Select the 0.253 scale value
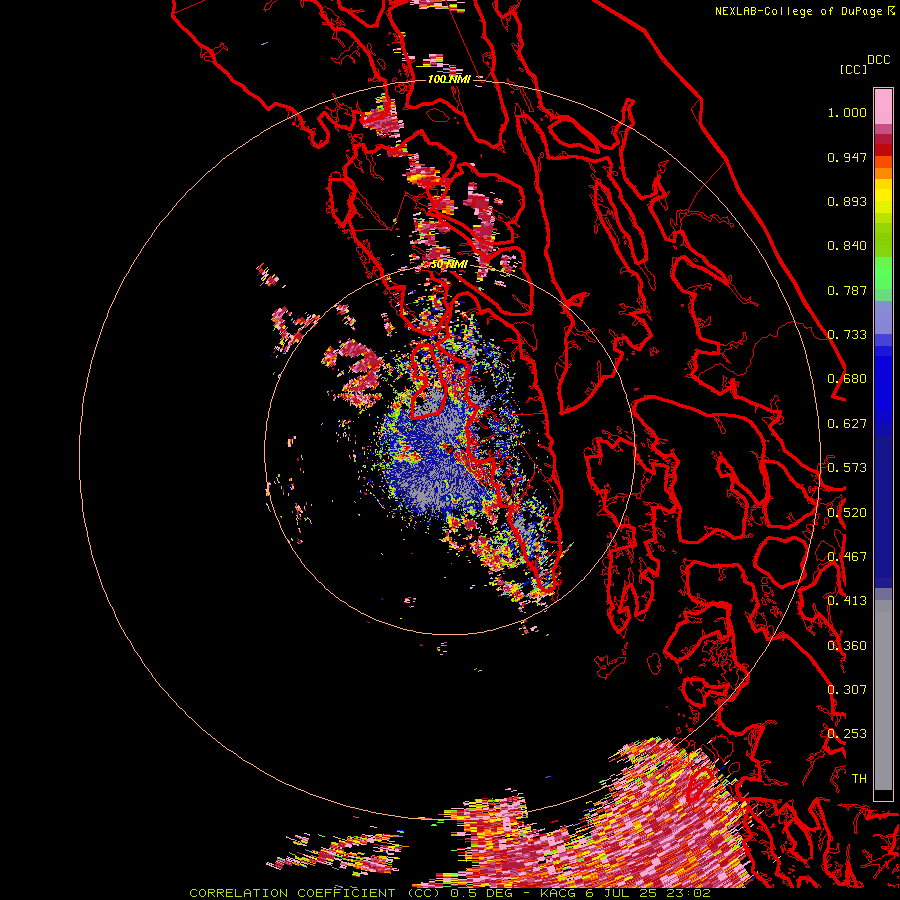This screenshot has height=900, width=900. click(x=847, y=734)
